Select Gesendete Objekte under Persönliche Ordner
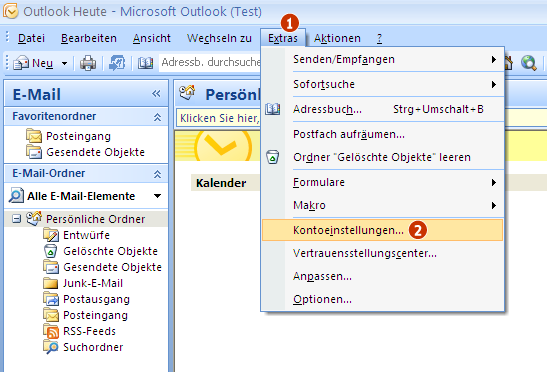Image resolution: width=547 pixels, height=372 pixels. click(112, 267)
